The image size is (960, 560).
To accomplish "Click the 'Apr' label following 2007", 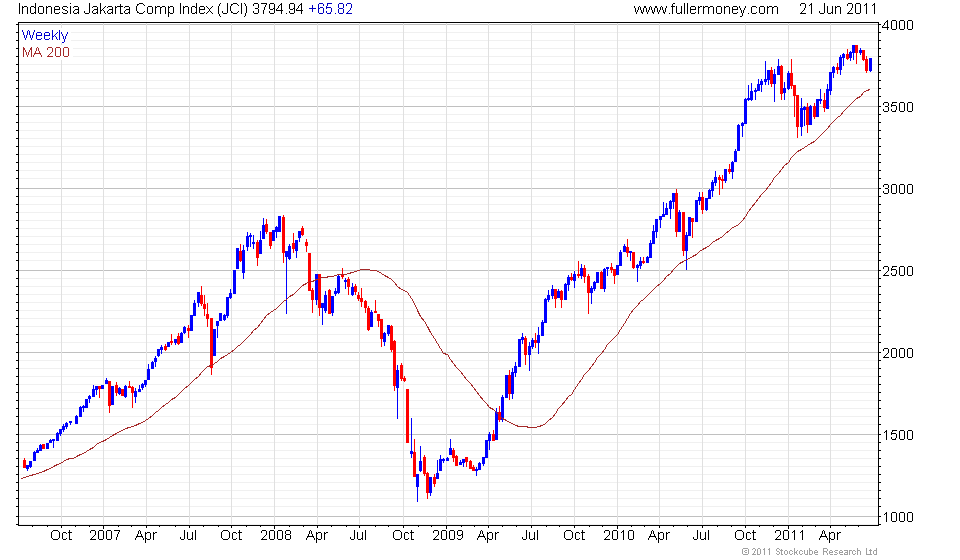I will (x=146, y=536).
